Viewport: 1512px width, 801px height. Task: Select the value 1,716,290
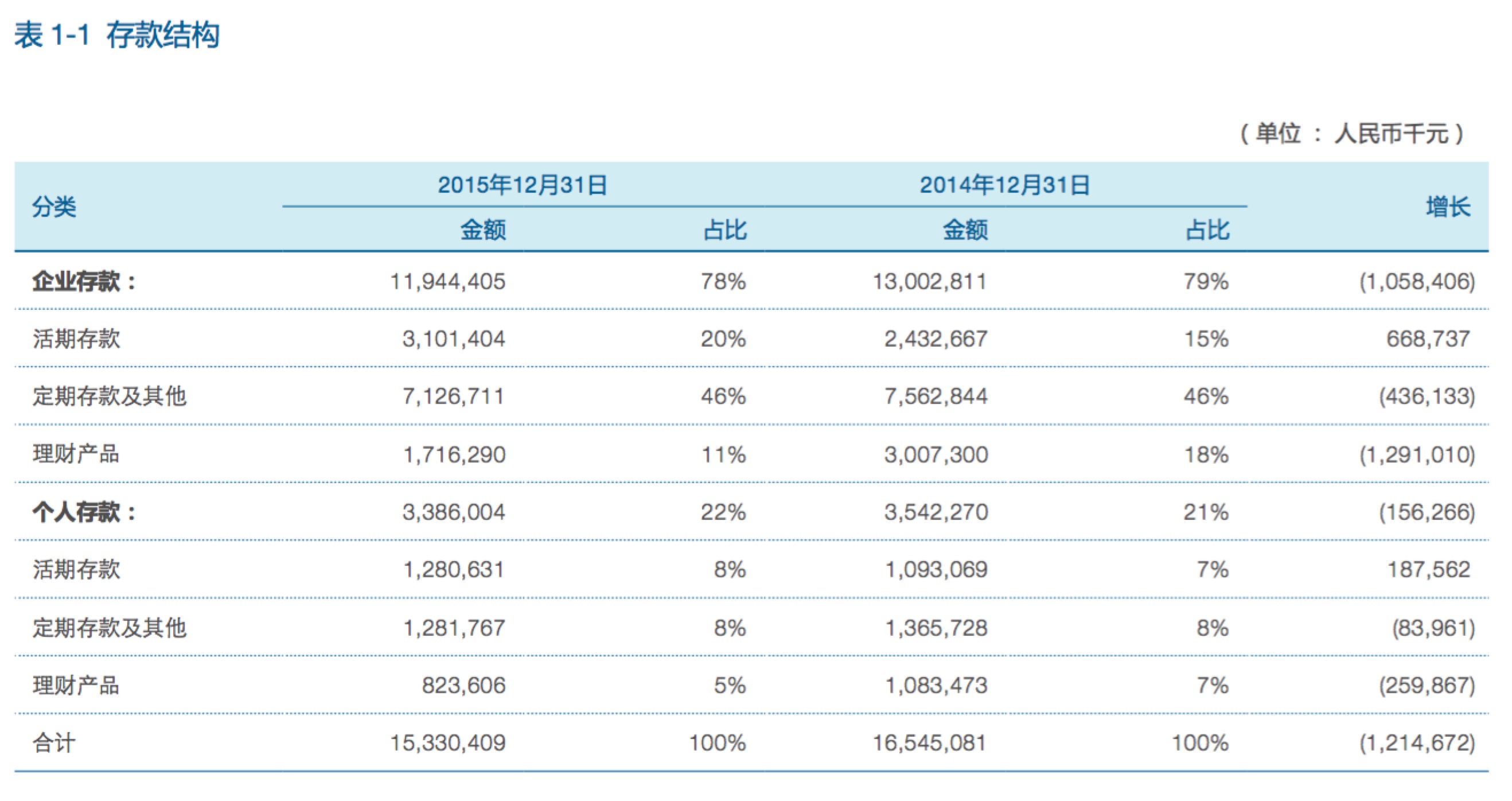point(454,455)
